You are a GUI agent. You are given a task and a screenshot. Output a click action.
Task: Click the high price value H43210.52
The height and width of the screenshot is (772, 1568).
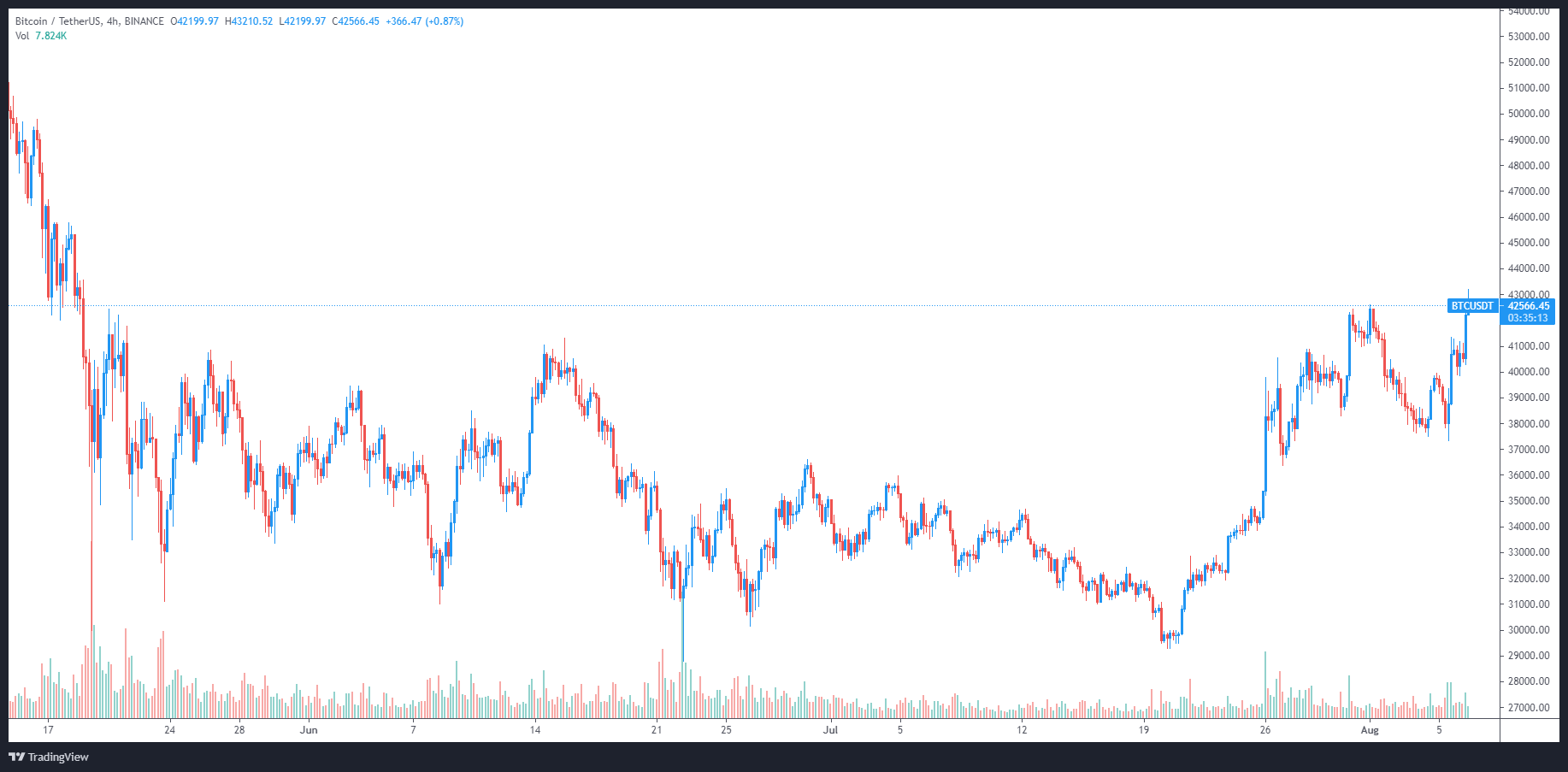click(x=249, y=21)
